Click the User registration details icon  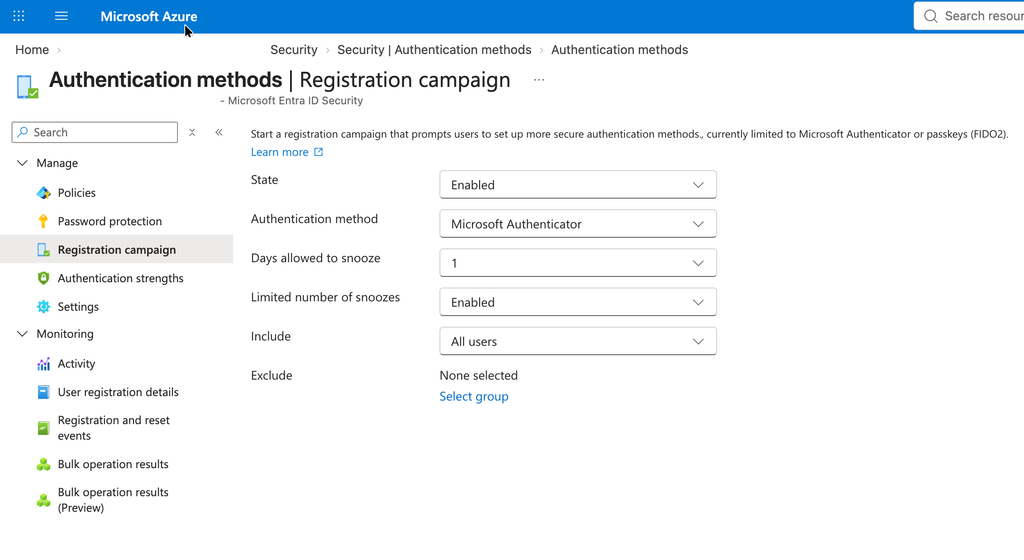(x=44, y=392)
